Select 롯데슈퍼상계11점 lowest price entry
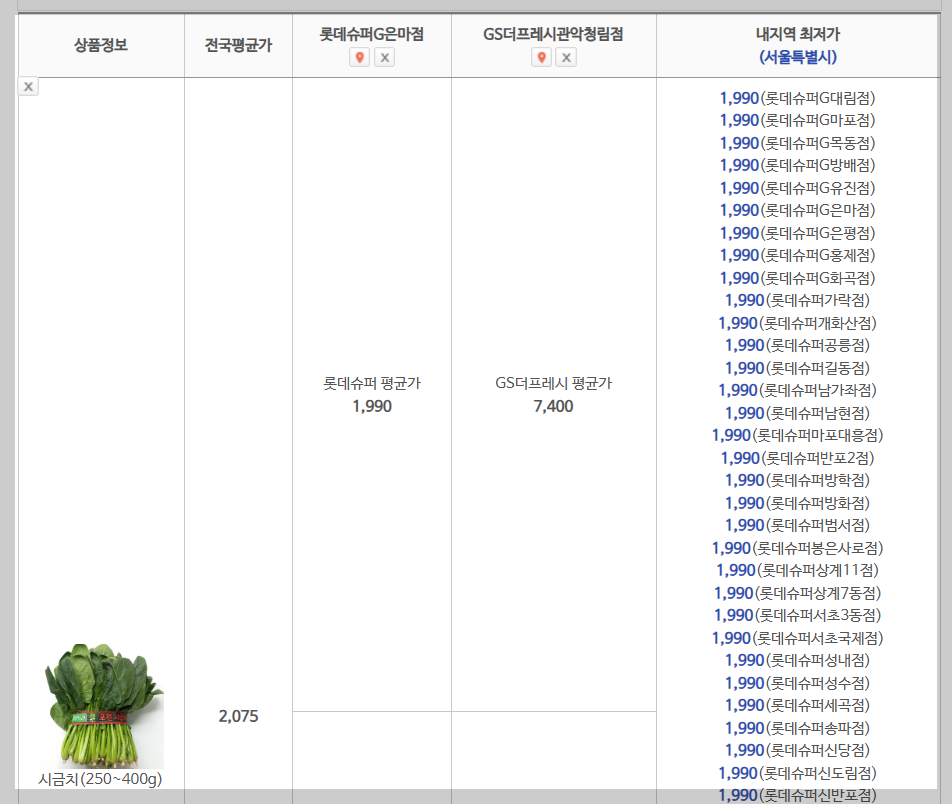952x804 pixels. coord(798,570)
